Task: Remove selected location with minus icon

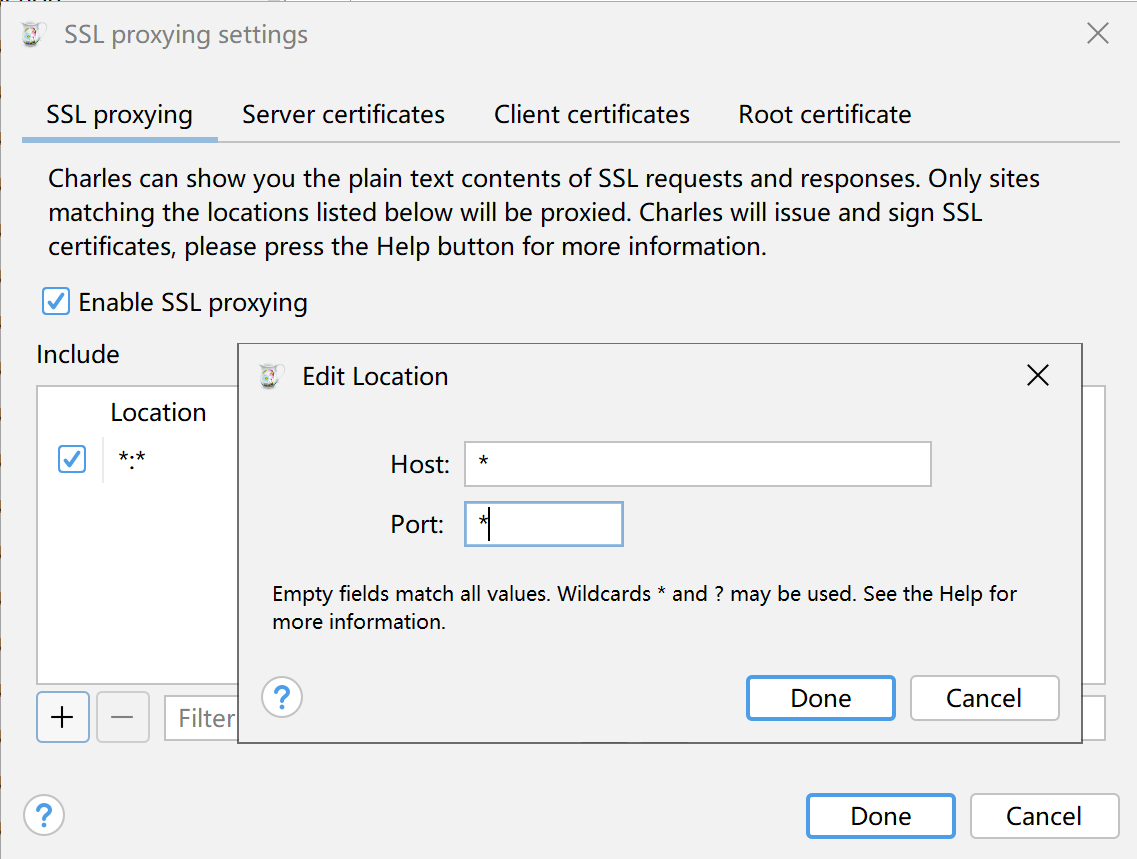Action: tap(123, 717)
